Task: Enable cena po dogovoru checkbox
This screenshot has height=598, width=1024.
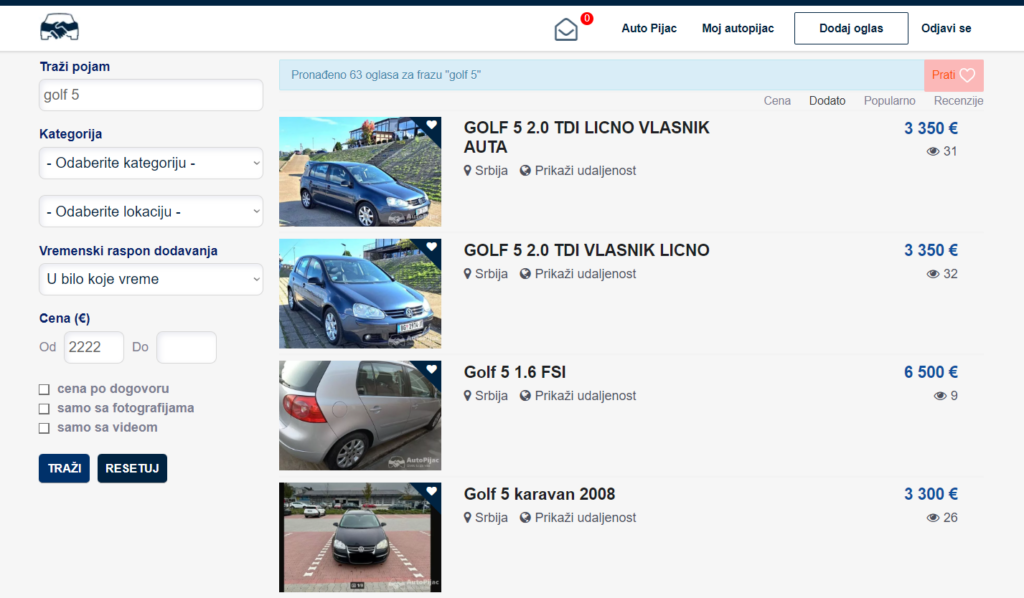Action: point(44,389)
